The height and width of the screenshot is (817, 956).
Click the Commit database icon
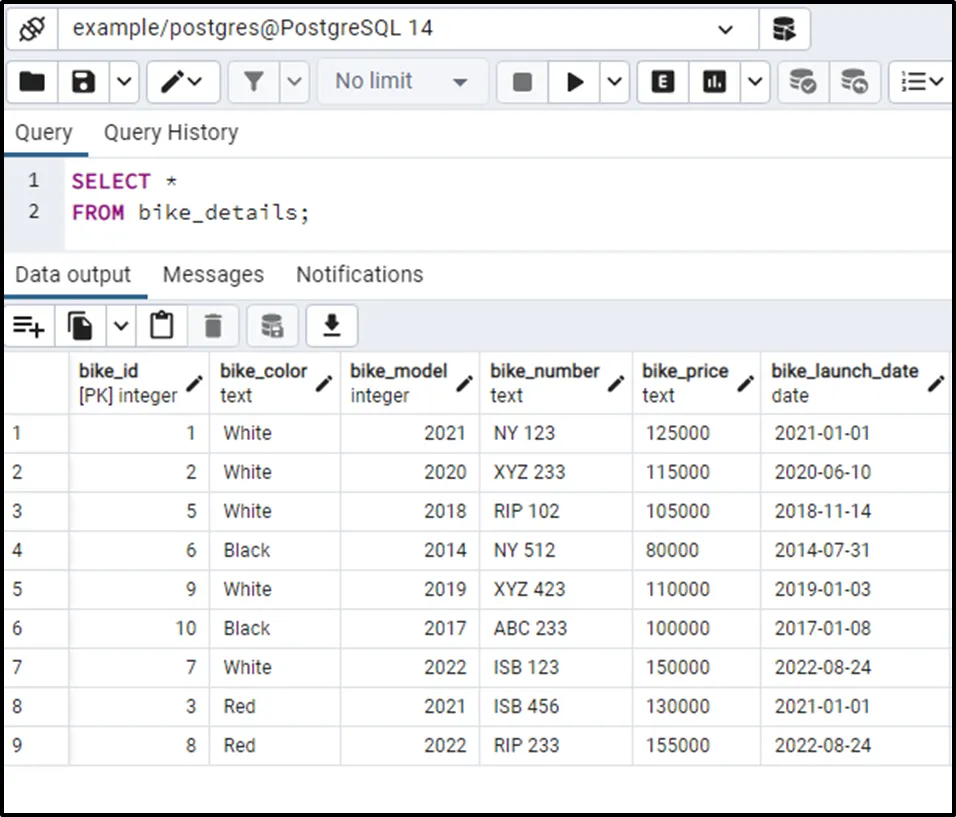tap(802, 82)
